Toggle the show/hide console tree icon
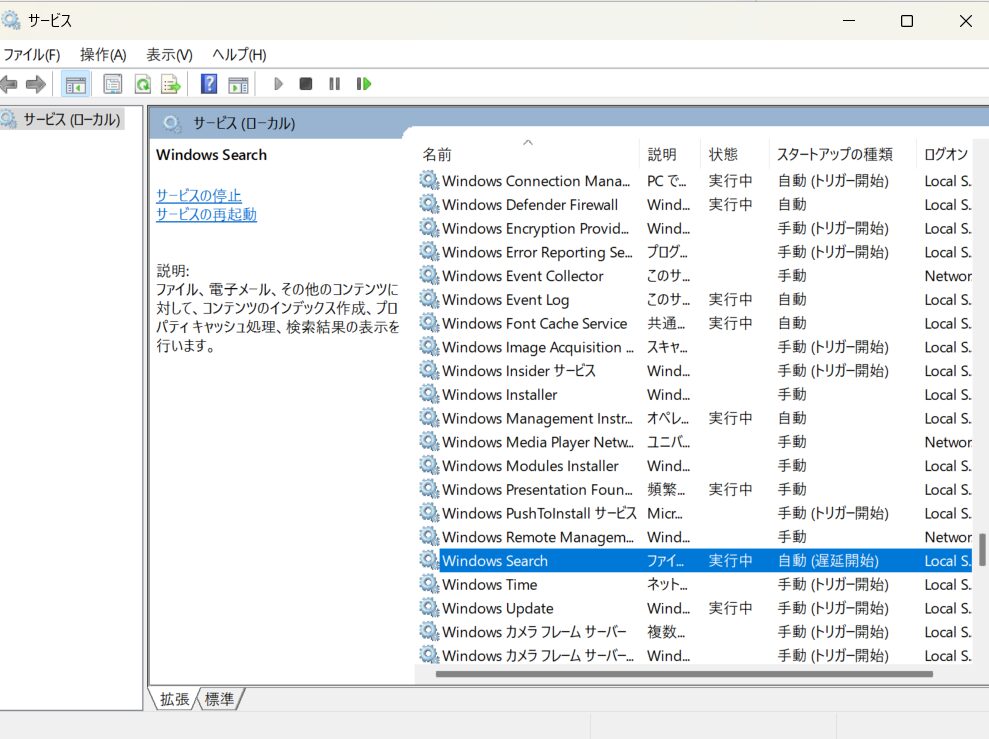The height and width of the screenshot is (739, 989). pos(75,84)
